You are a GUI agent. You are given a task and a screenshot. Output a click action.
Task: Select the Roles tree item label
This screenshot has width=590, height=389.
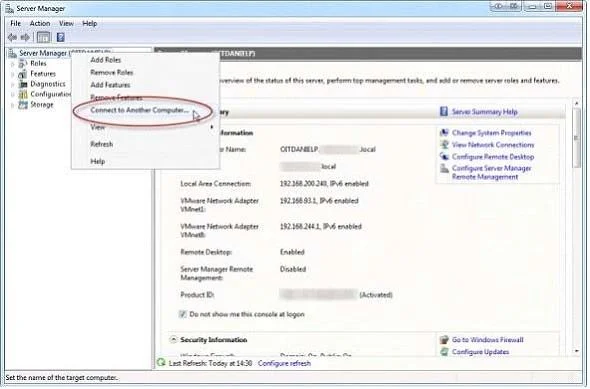click(38, 64)
